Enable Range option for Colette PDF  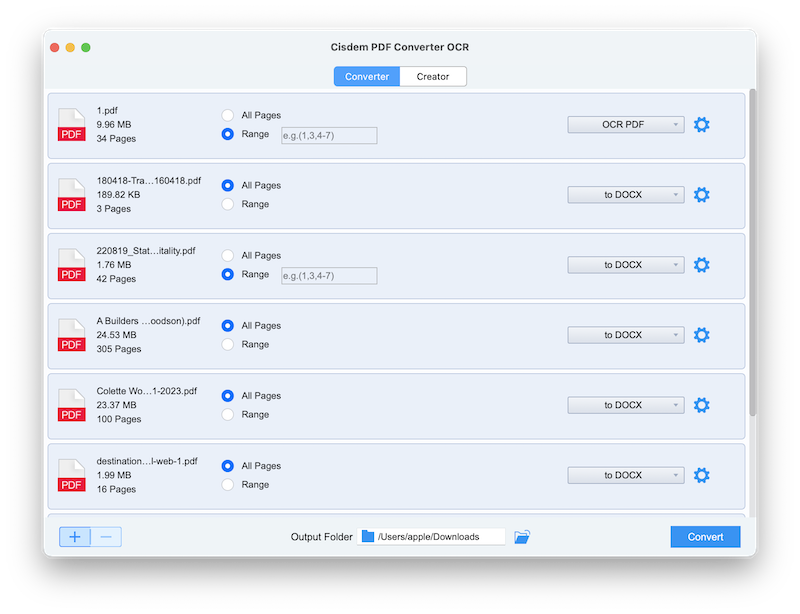pos(227,414)
